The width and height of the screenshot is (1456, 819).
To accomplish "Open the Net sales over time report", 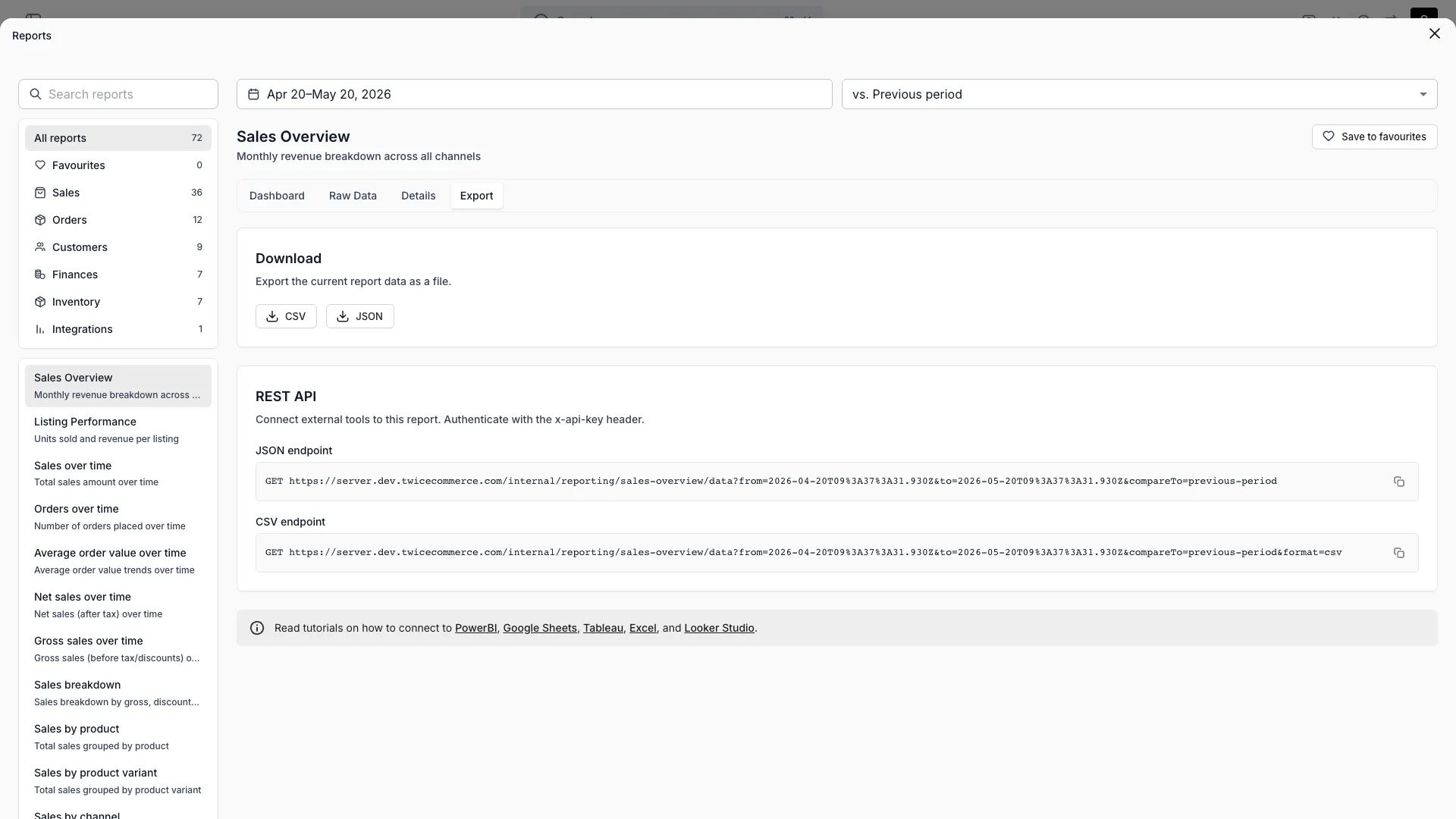I will tap(118, 605).
